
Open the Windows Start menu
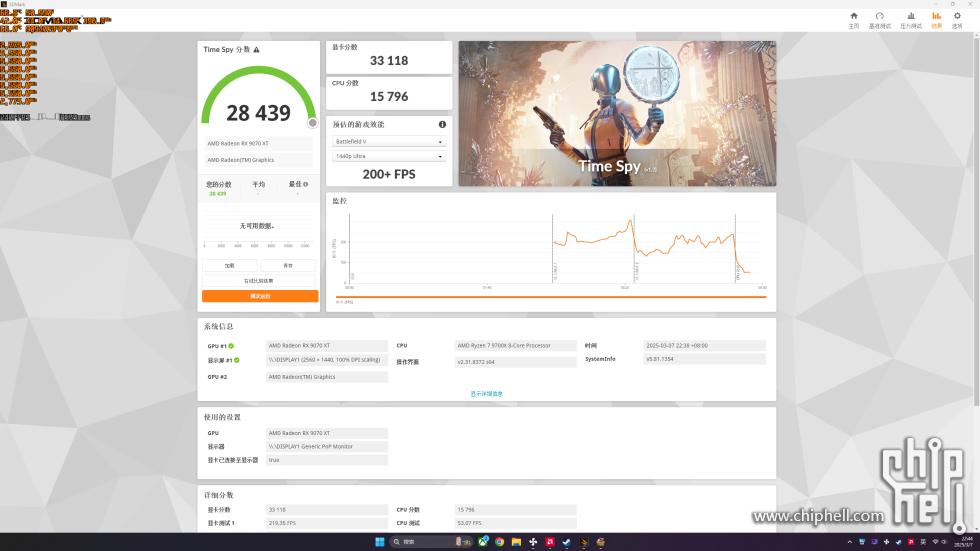(379, 542)
